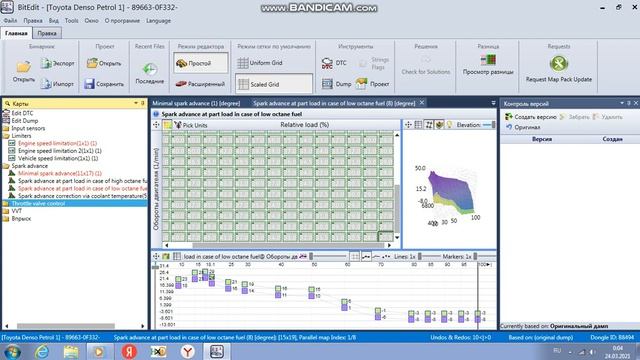The height and width of the screenshot is (360, 640).
Task: Collapse the Spark advance folder
Action: click(x=6, y=166)
